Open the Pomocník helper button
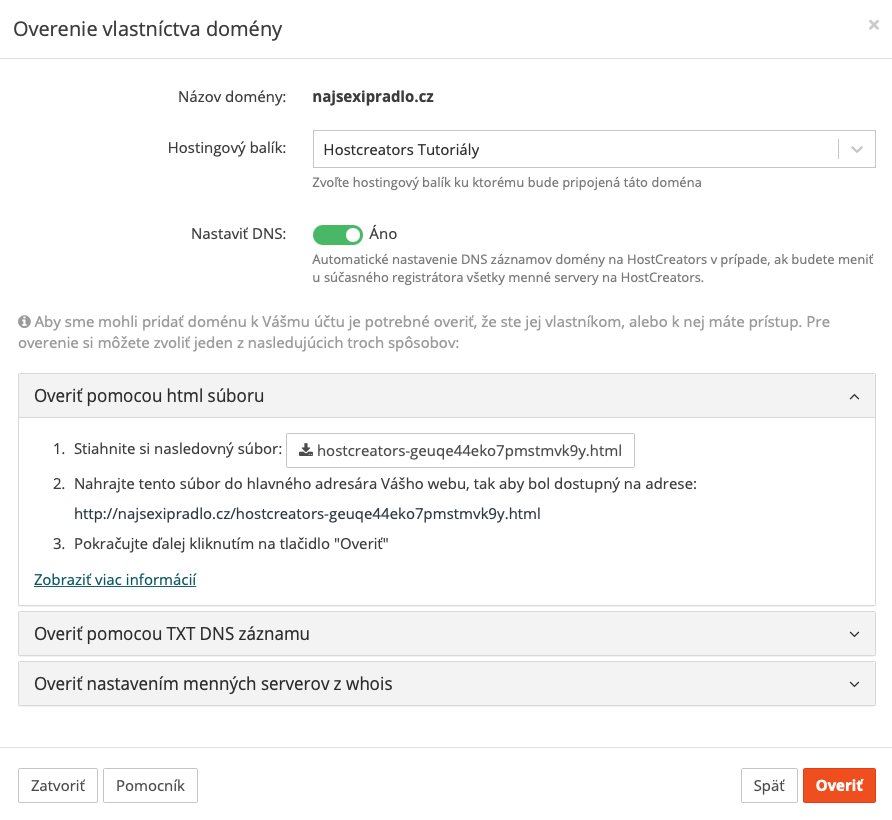This screenshot has width=892, height=820. point(150,785)
